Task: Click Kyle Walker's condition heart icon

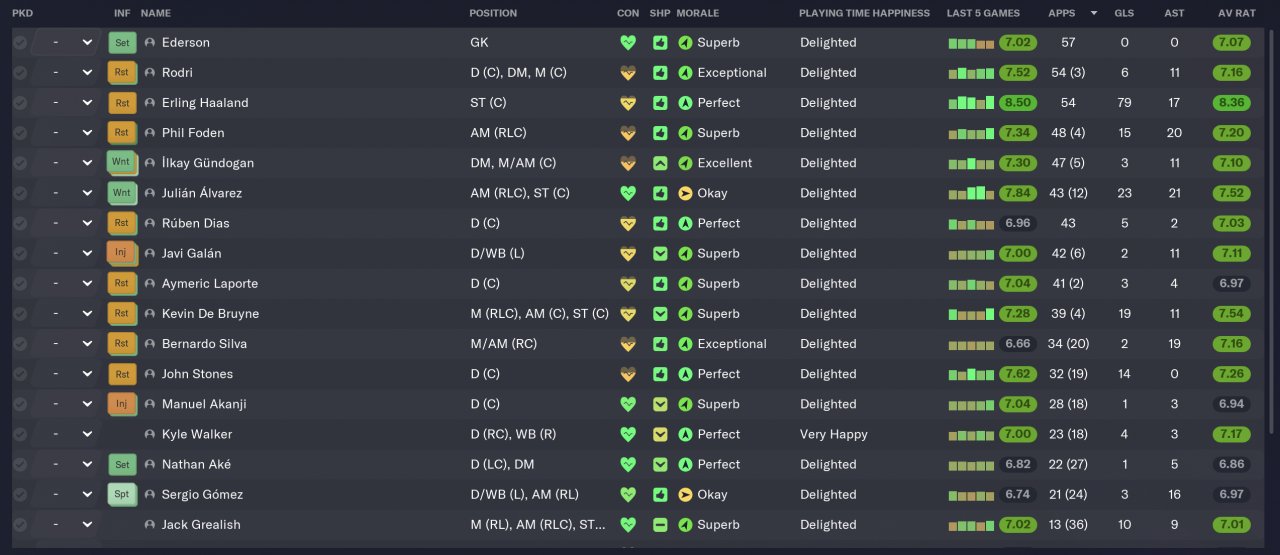Action: [x=628, y=435]
